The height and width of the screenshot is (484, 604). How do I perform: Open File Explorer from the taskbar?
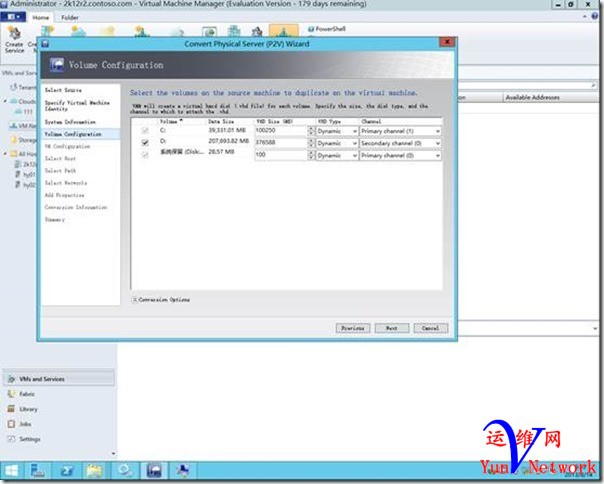(94, 471)
